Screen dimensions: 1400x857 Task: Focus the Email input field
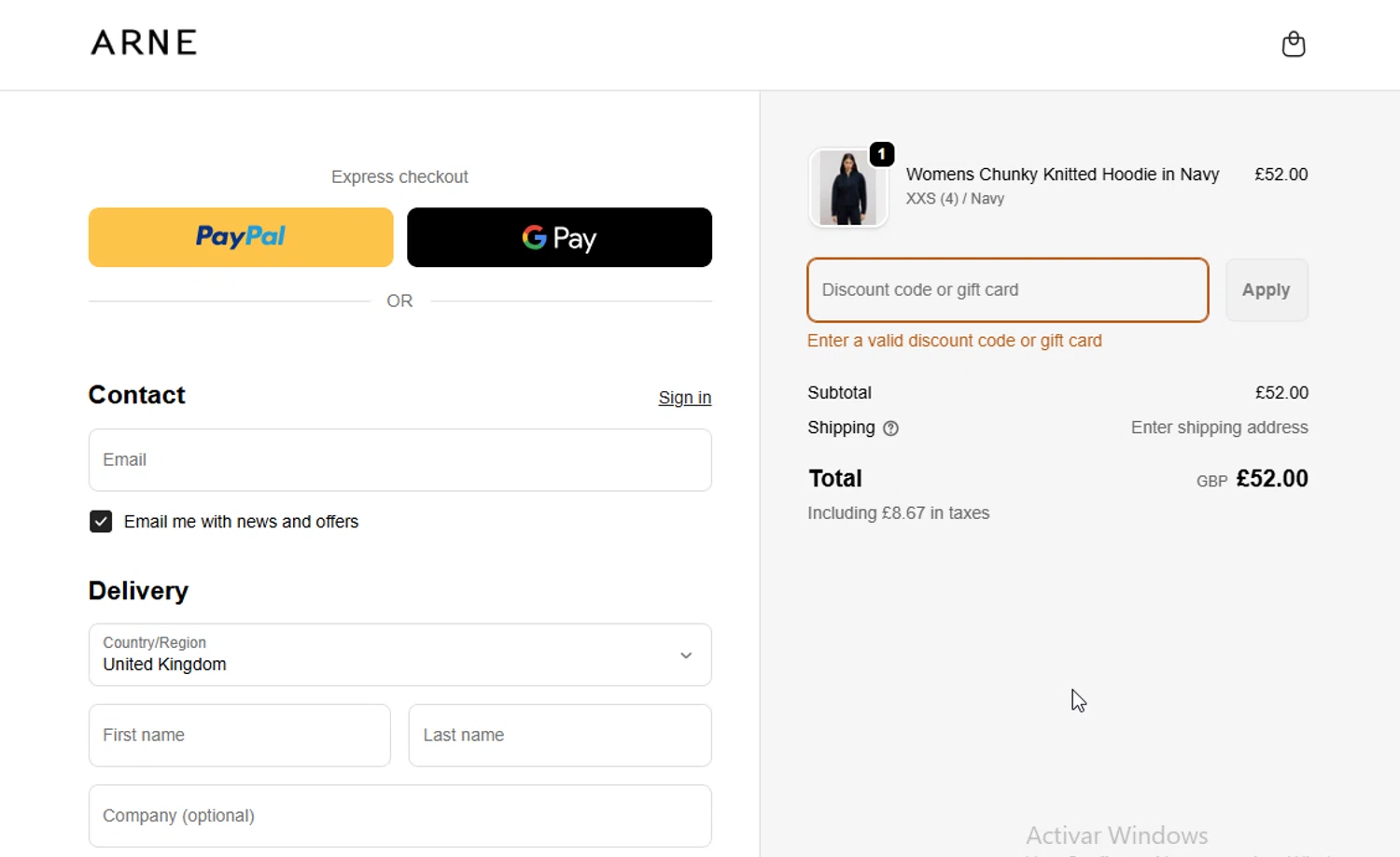tap(399, 460)
